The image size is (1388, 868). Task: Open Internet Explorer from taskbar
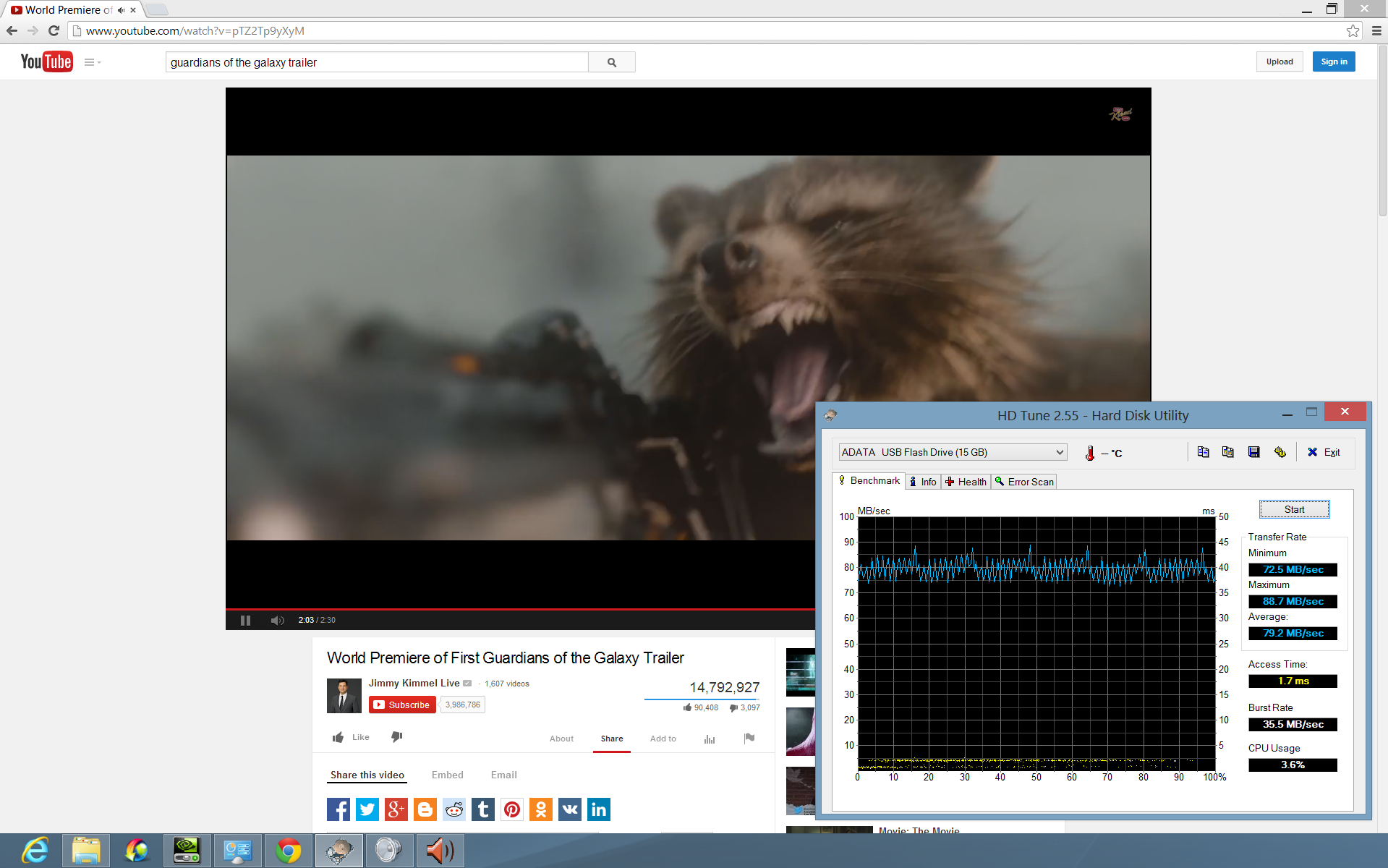tap(35, 851)
